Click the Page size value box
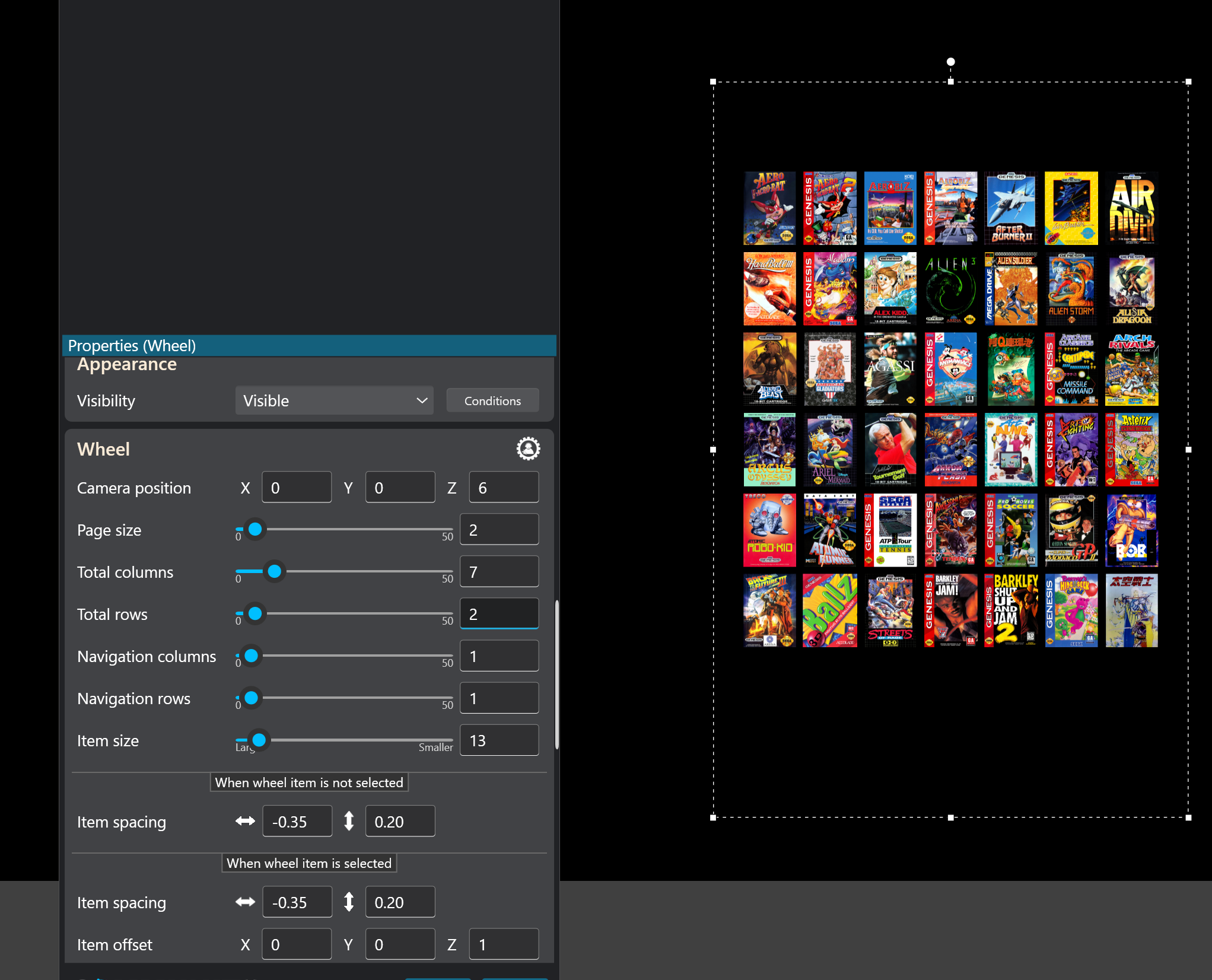Image resolution: width=1212 pixels, height=980 pixels. click(x=500, y=530)
